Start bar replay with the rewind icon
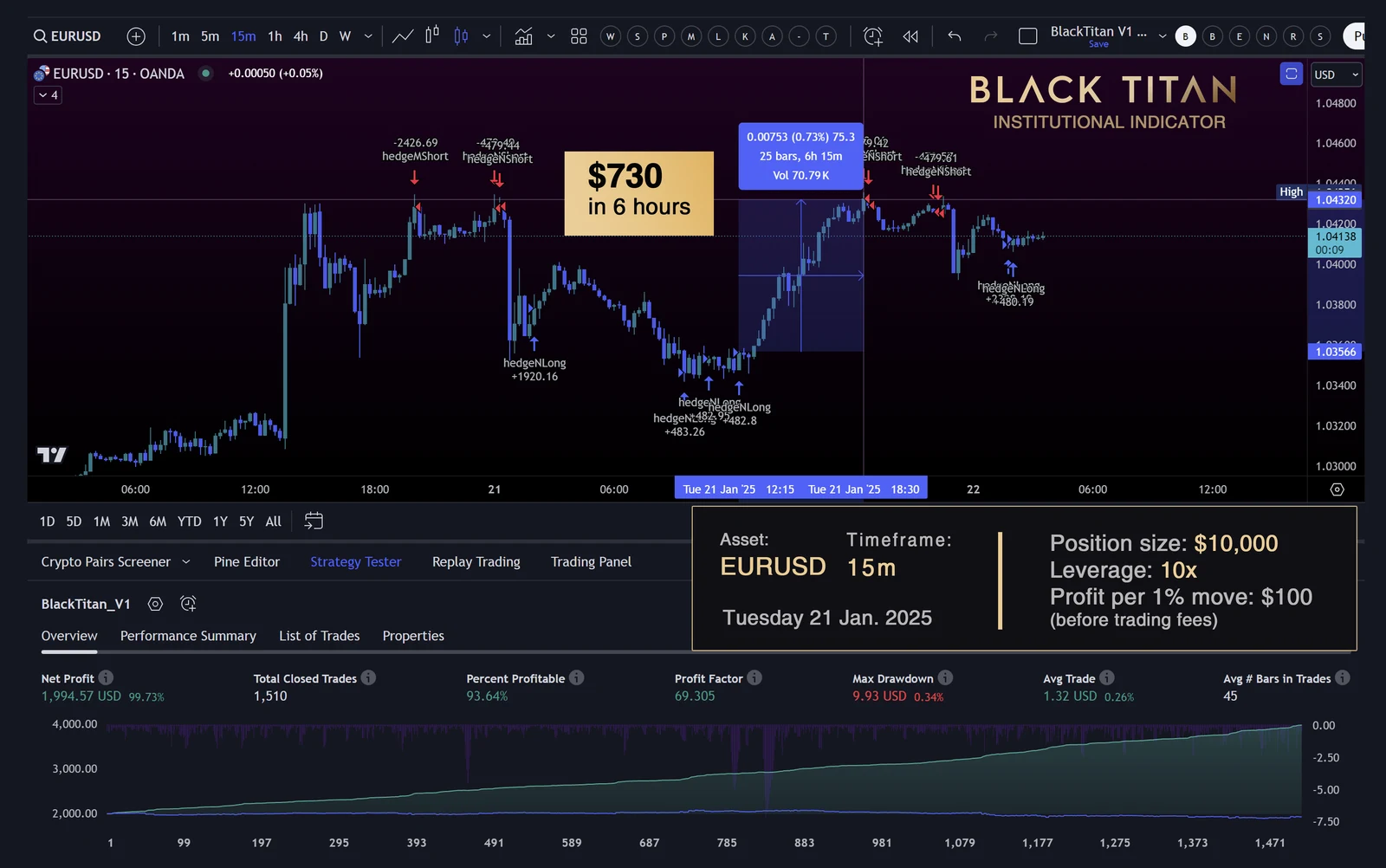The height and width of the screenshot is (868, 1386). (x=910, y=36)
